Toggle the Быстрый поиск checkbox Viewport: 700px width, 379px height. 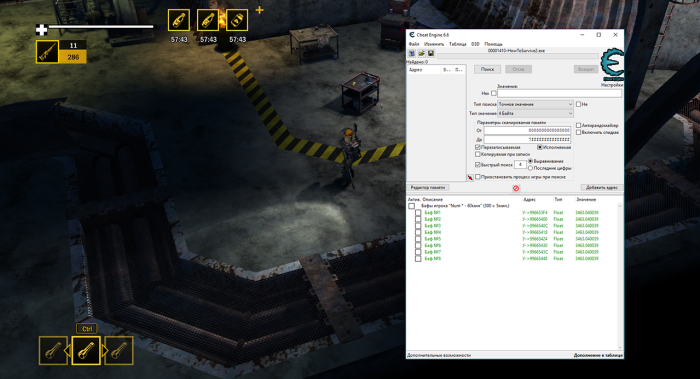(478, 165)
